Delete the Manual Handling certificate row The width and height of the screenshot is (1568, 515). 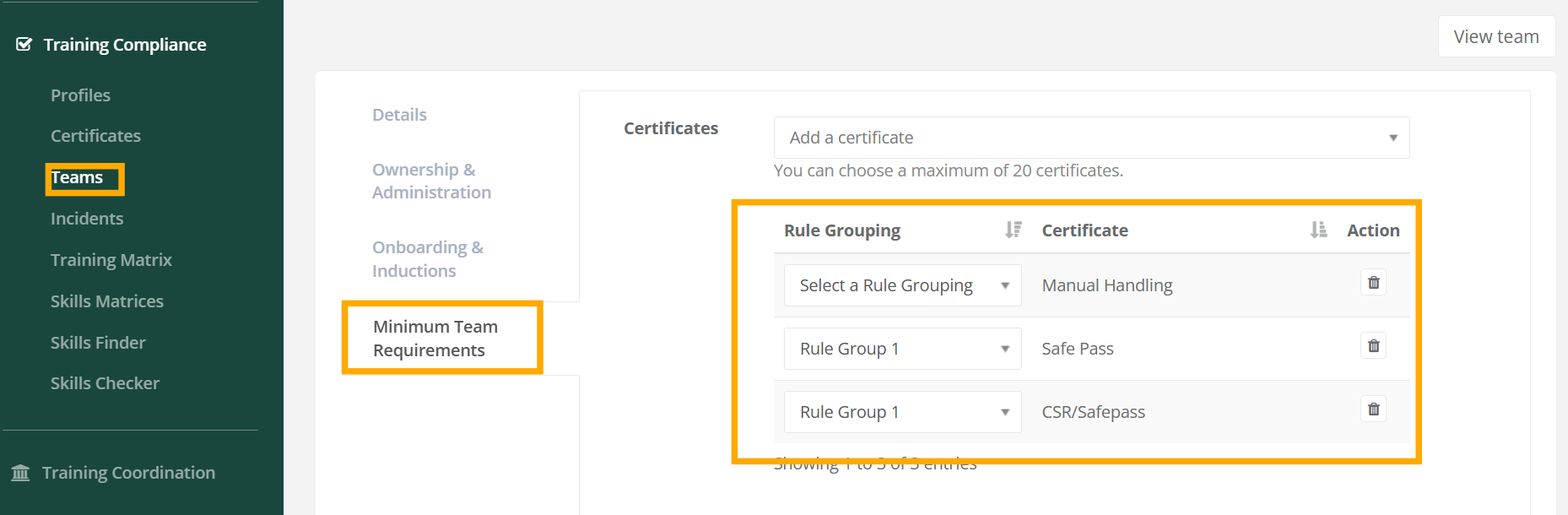[1373, 283]
